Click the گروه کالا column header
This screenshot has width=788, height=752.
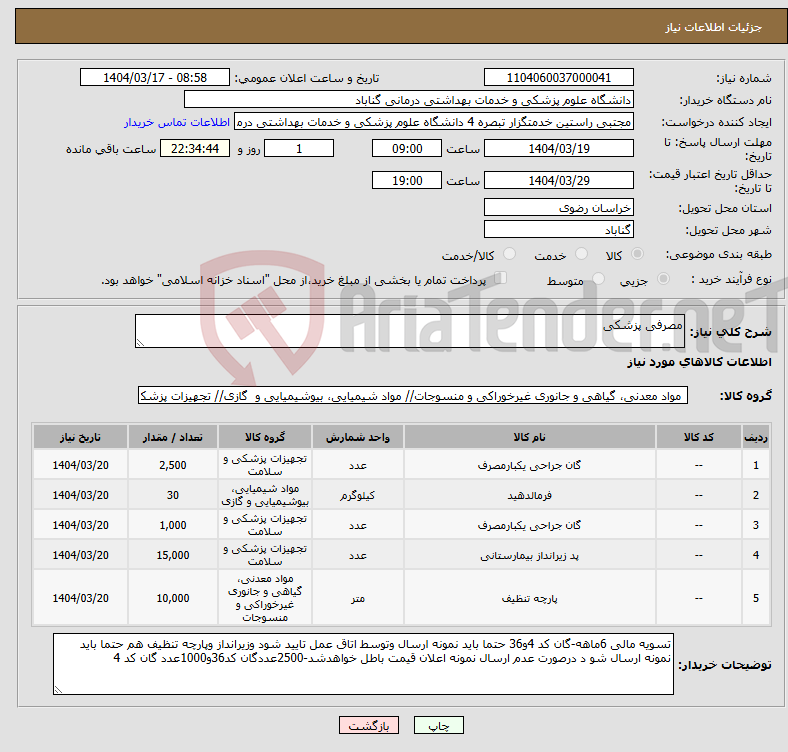(x=265, y=437)
